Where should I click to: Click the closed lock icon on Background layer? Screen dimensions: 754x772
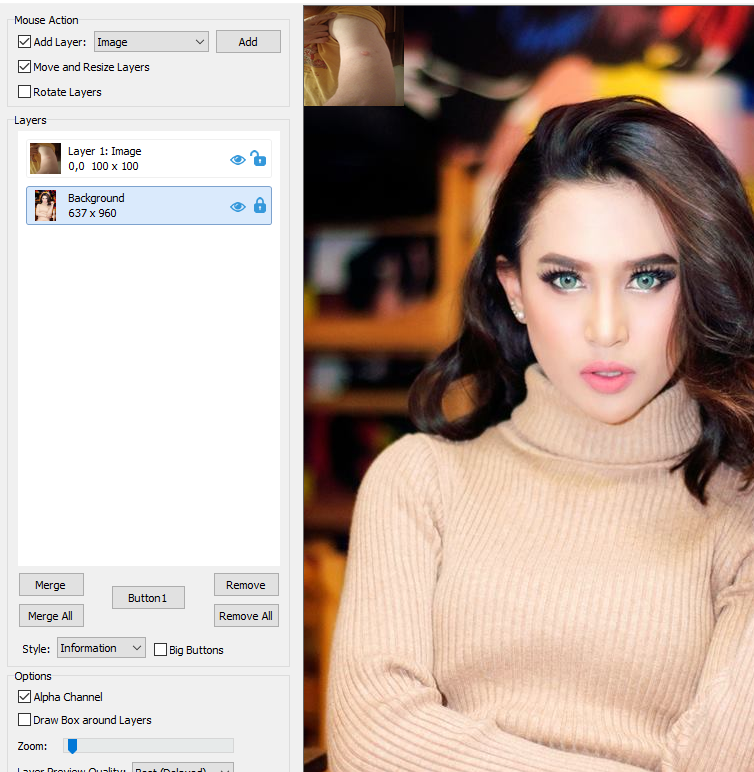(260, 205)
